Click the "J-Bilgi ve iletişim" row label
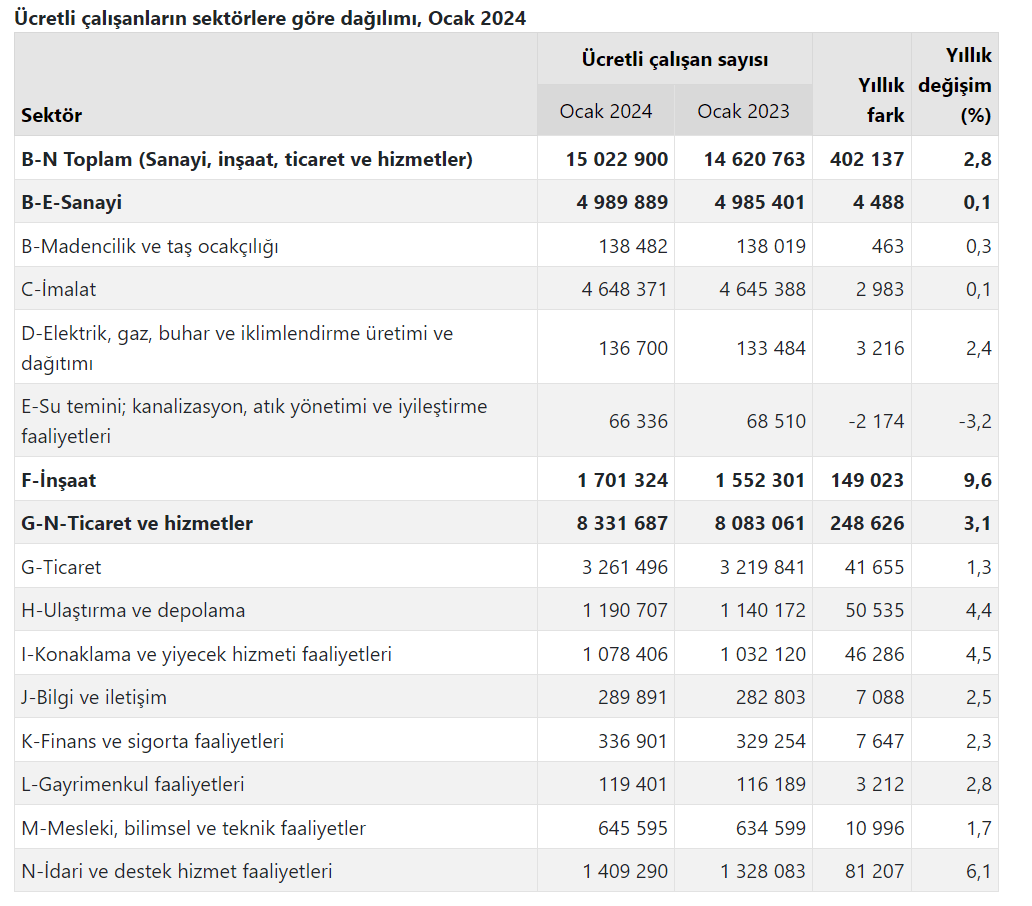This screenshot has width=1032, height=906. click(94, 697)
